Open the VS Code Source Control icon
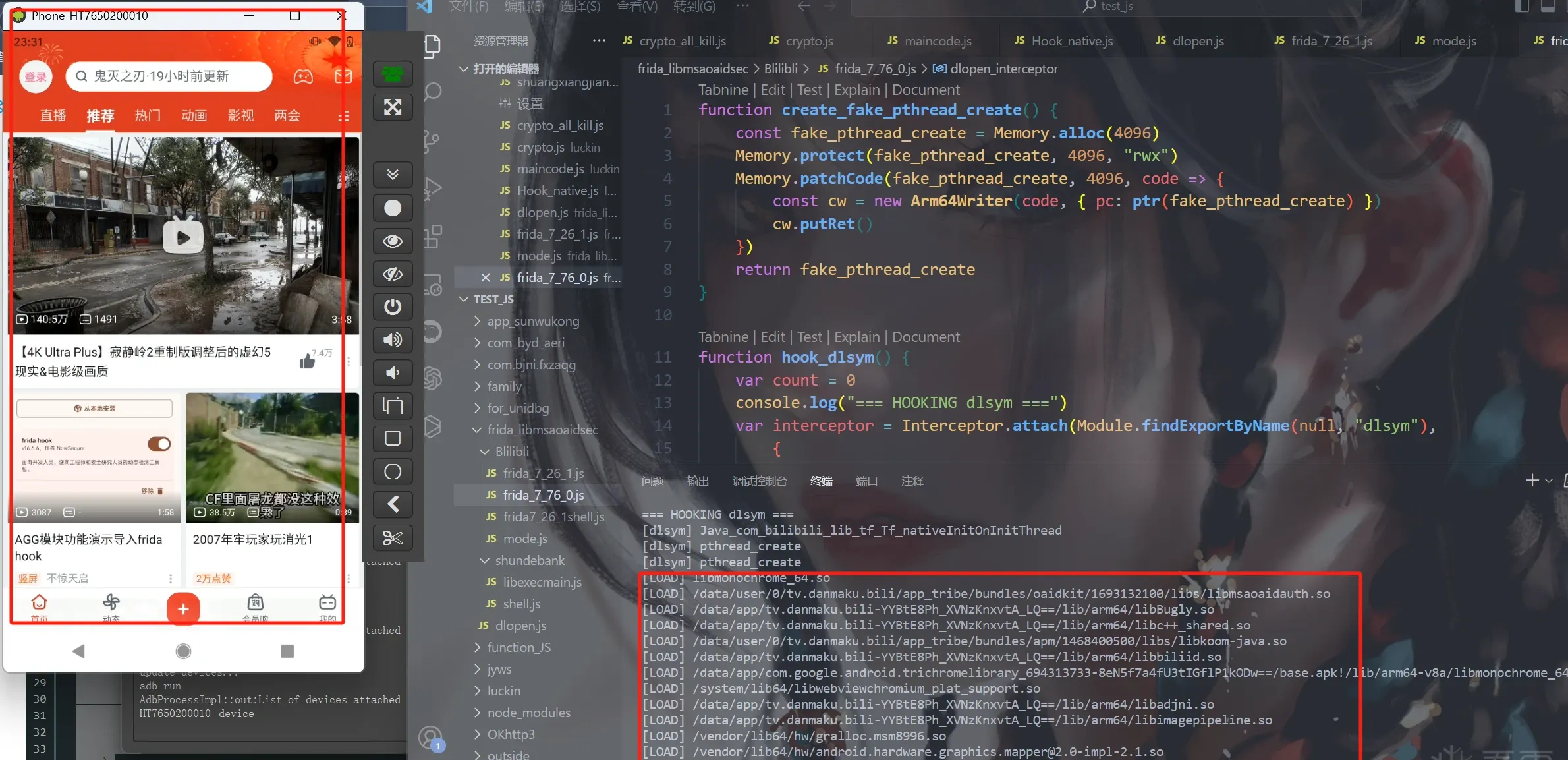 [x=432, y=140]
